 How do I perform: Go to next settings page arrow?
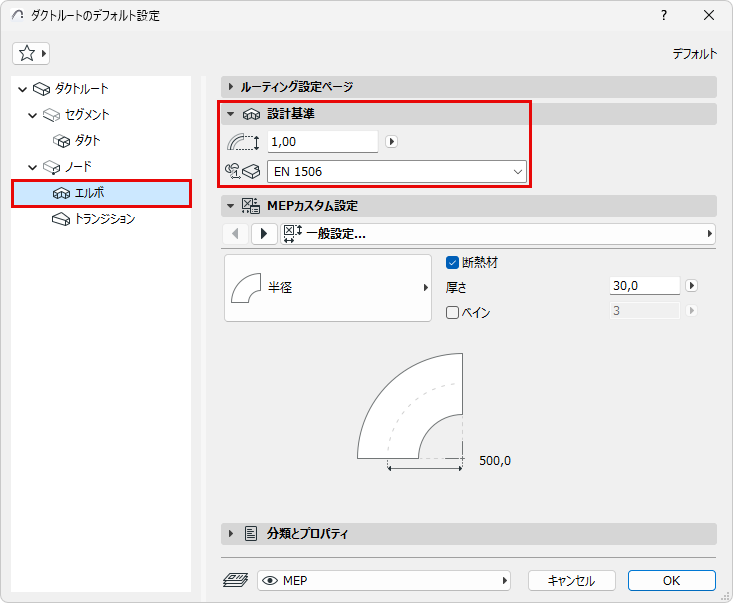pyautogui.click(x=264, y=233)
